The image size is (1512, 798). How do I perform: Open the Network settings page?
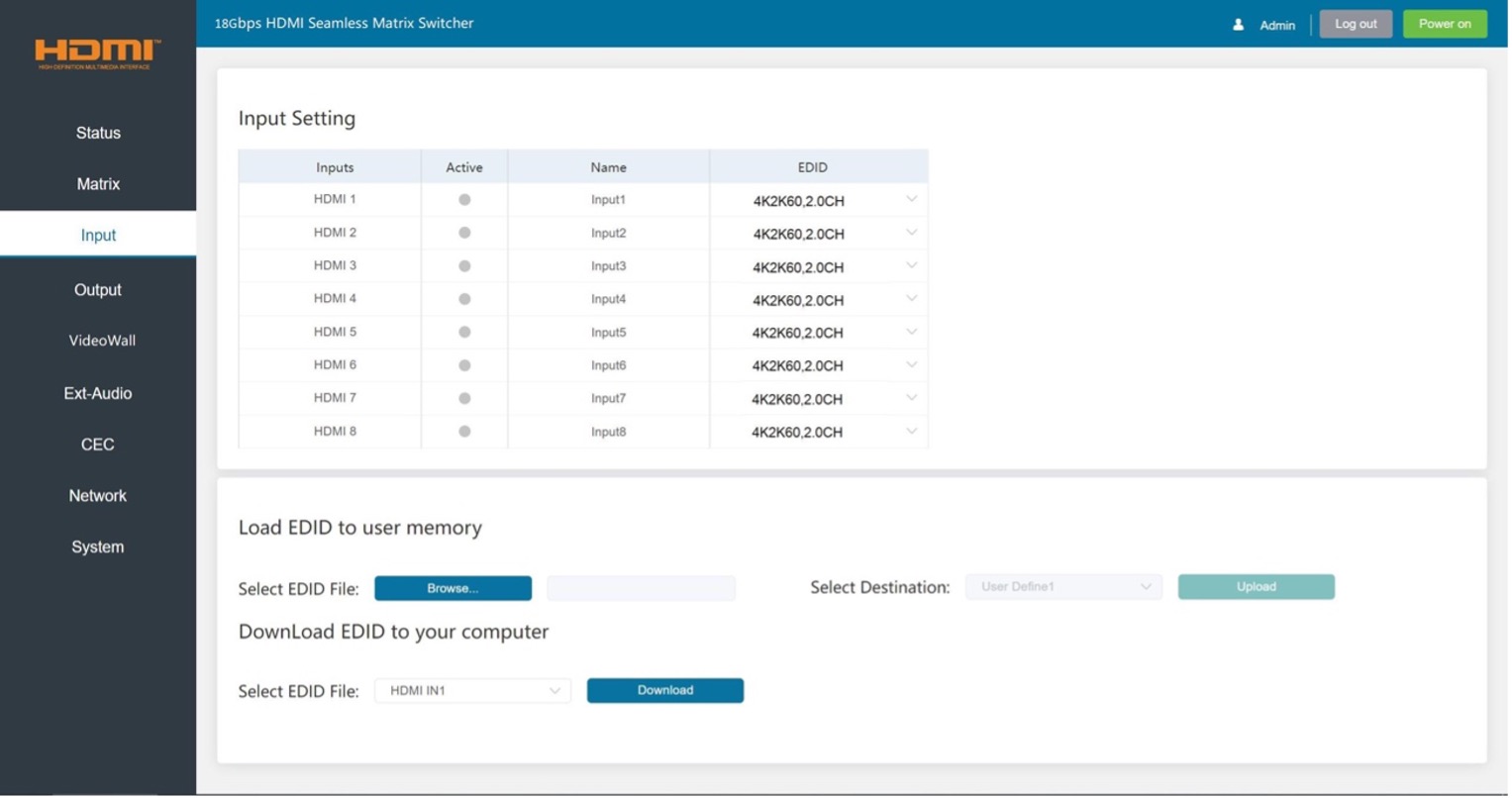[x=97, y=495]
